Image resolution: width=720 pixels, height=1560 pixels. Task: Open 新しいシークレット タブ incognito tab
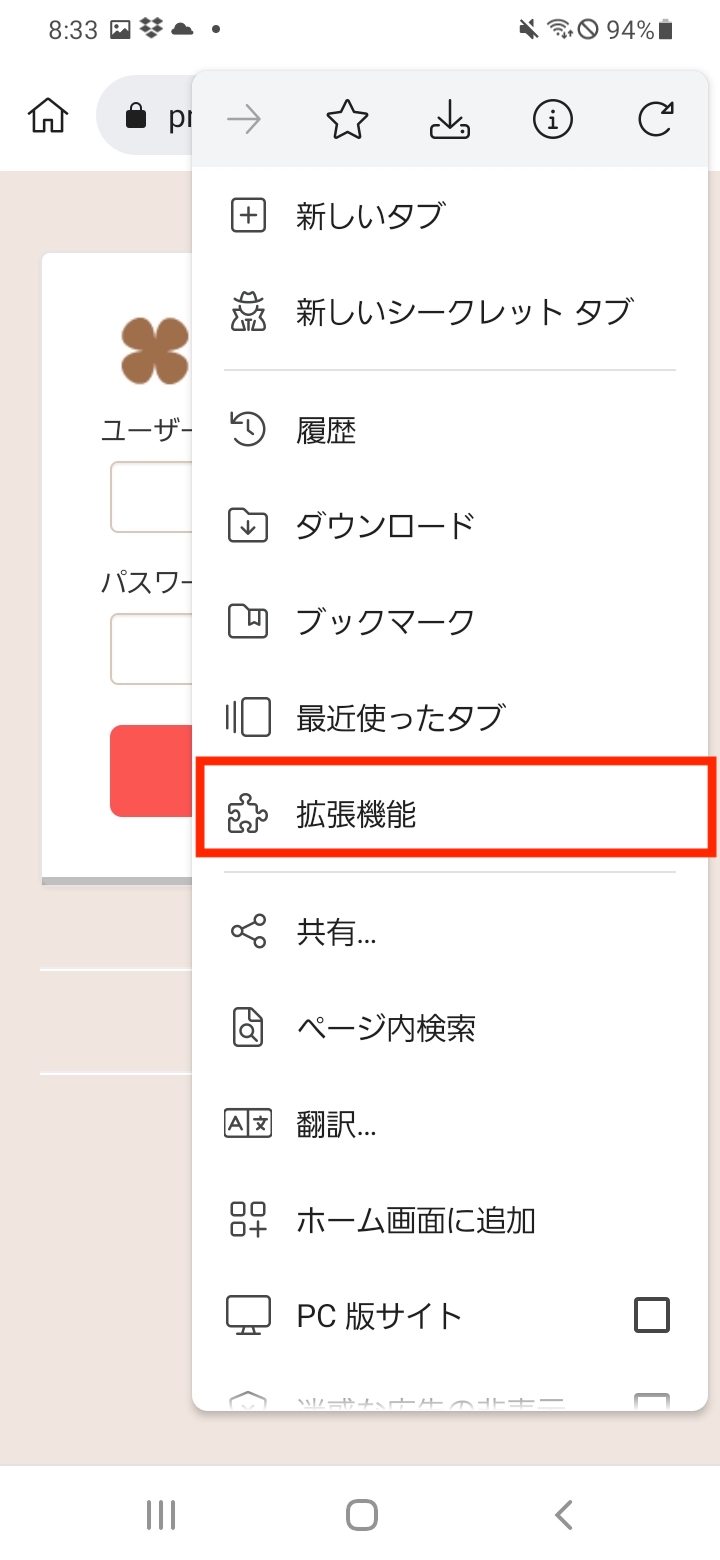[x=464, y=312]
